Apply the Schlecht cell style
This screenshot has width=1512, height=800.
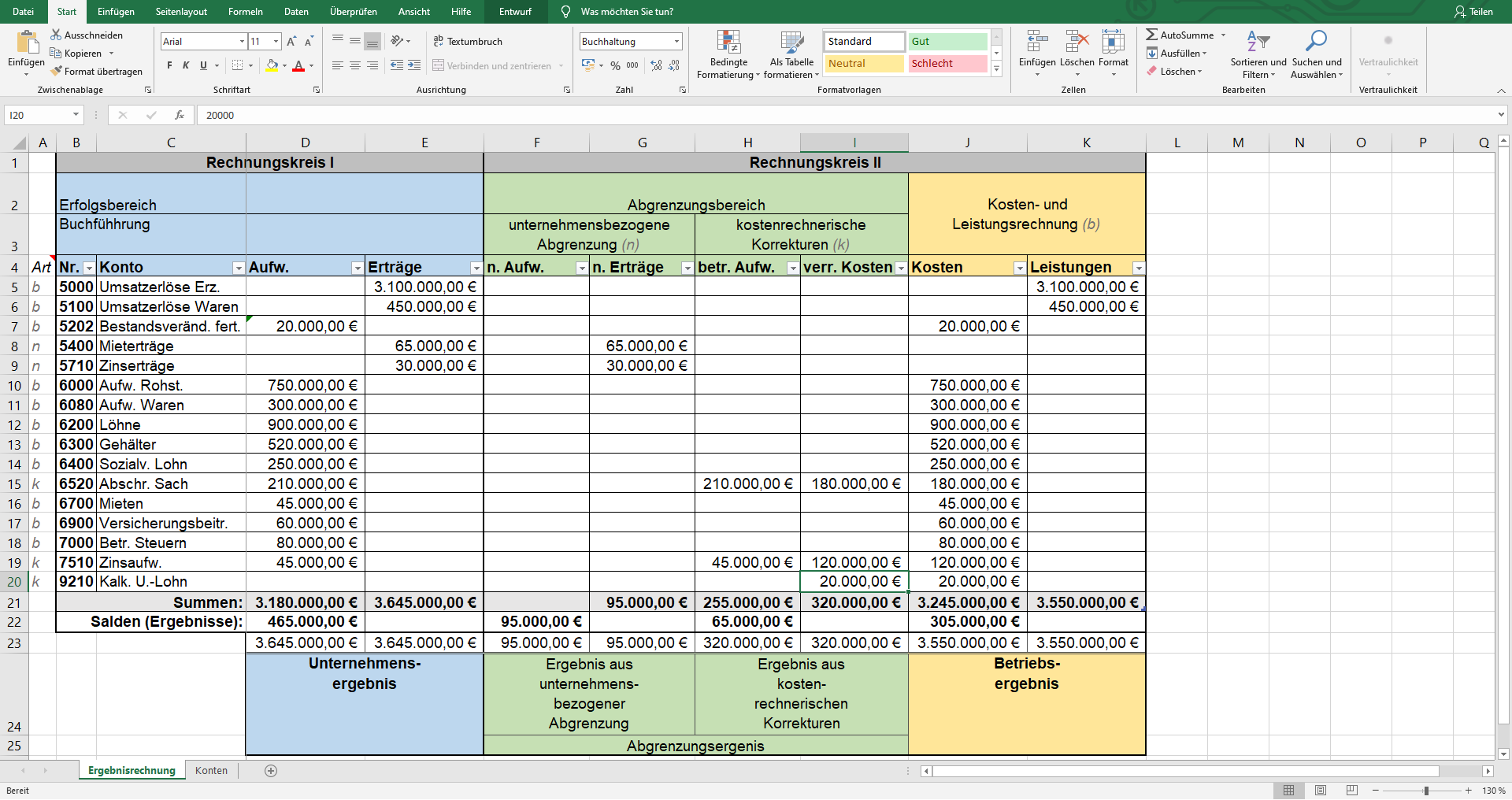[947, 64]
